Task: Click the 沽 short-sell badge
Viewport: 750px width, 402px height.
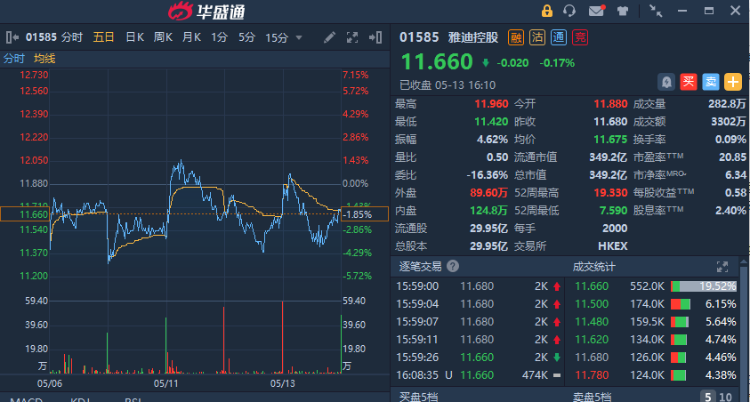Action: click(x=537, y=37)
